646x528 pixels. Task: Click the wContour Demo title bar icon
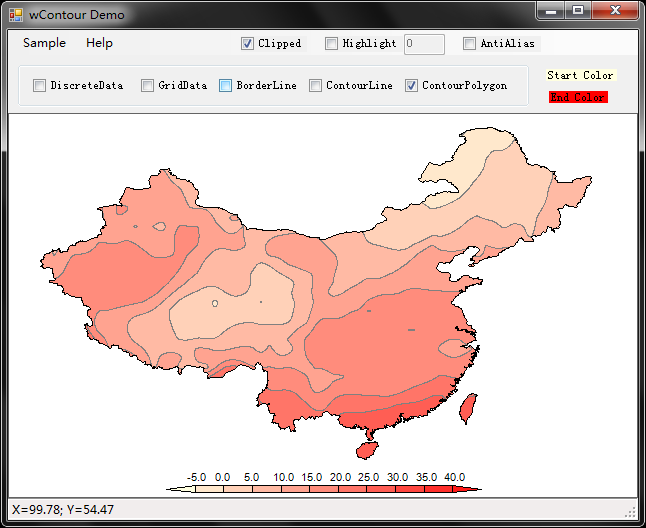(15, 14)
